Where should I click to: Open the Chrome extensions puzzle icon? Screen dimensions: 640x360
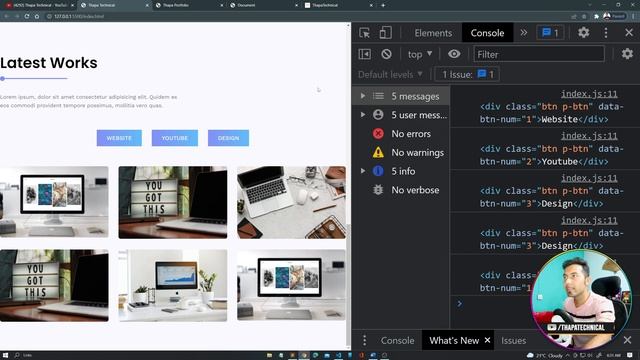[x=596, y=16]
